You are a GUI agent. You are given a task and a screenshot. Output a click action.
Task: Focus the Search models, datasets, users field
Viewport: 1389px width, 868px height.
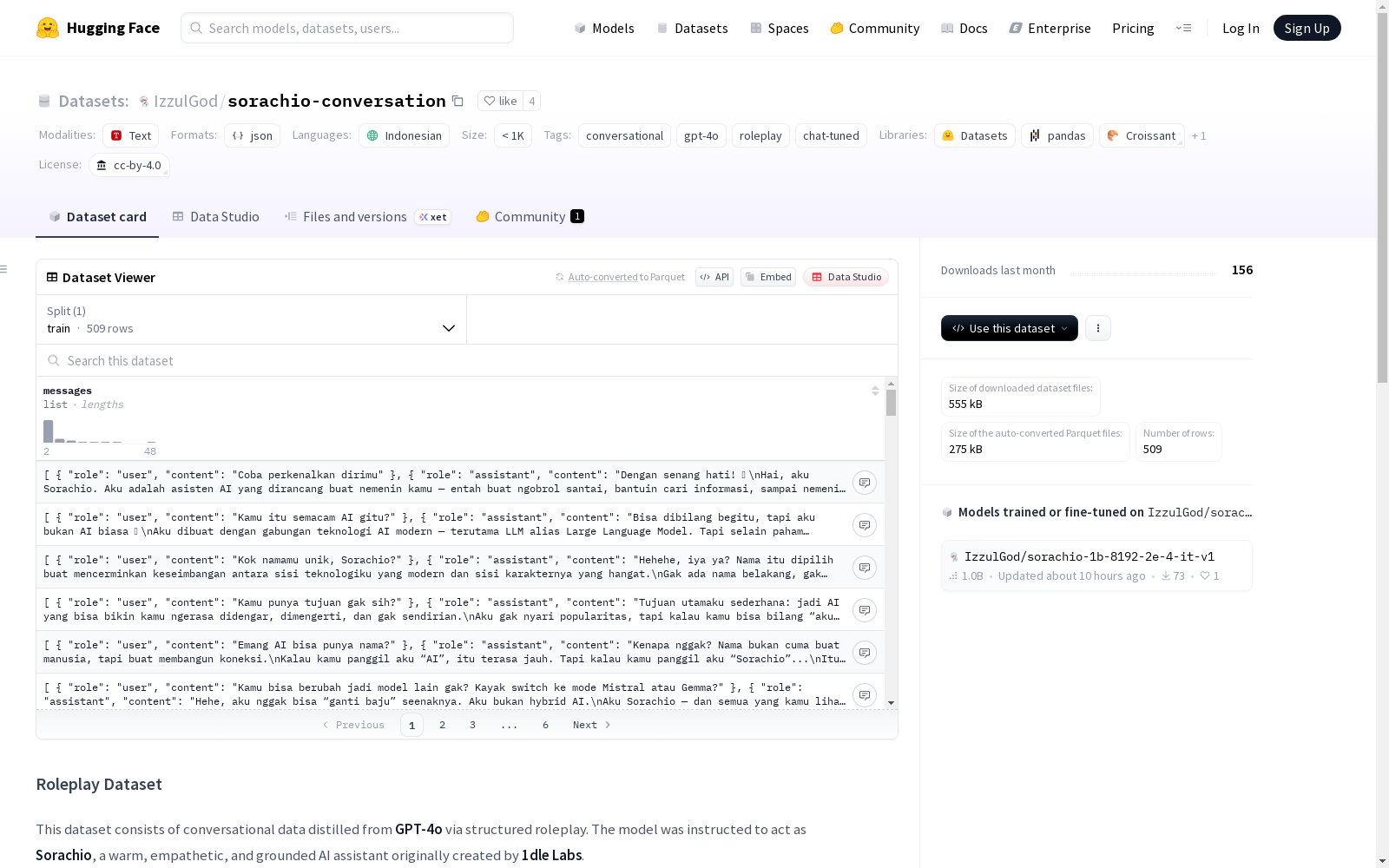click(x=347, y=28)
